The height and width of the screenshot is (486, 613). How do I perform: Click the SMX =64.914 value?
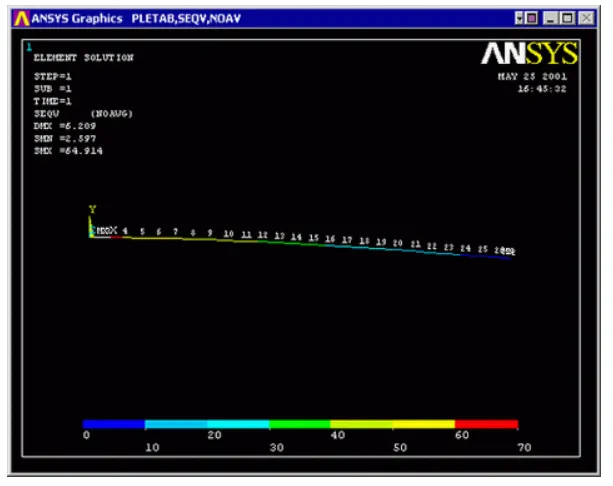pos(68,151)
